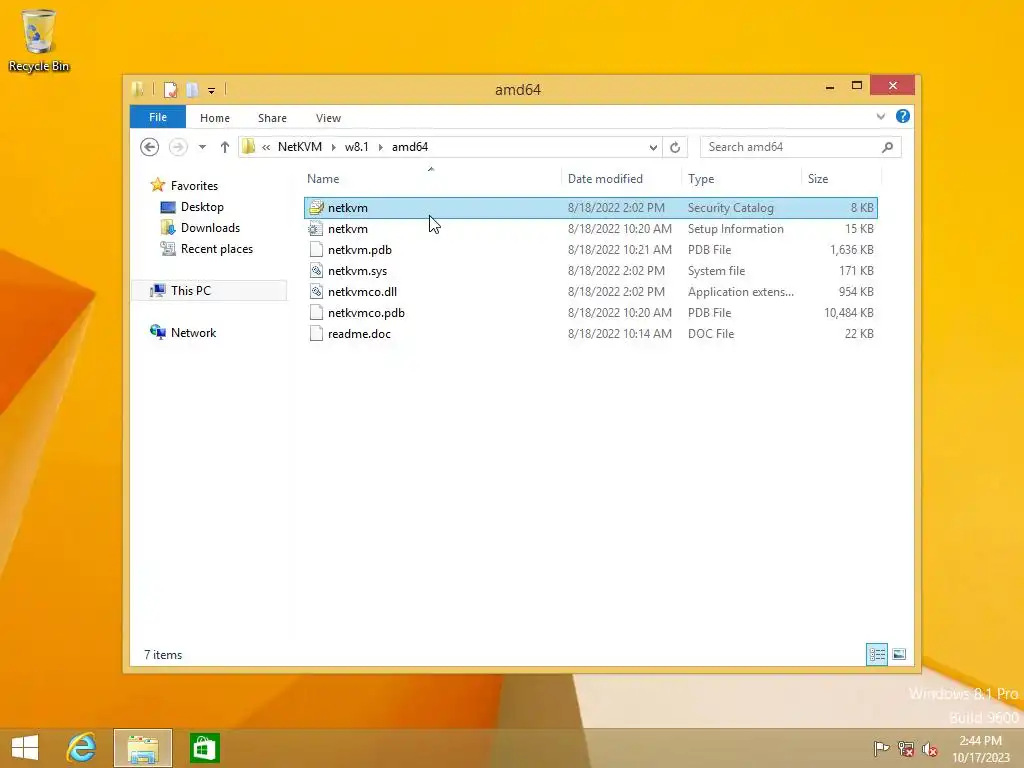Screen dimensions: 1024x768
Task: Open Desktop in Favorites
Action: click(202, 206)
